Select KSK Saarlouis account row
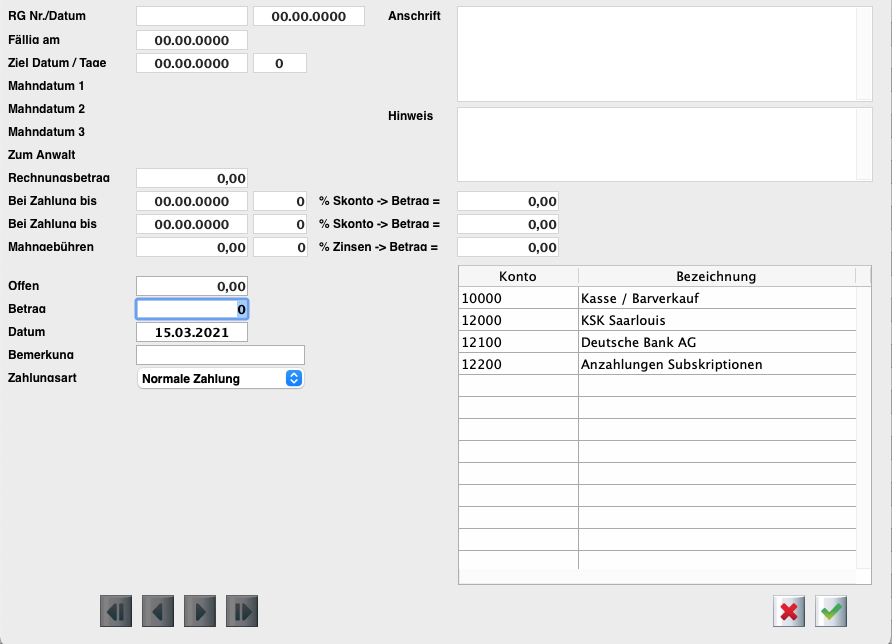This screenshot has height=644, width=892. [657, 320]
